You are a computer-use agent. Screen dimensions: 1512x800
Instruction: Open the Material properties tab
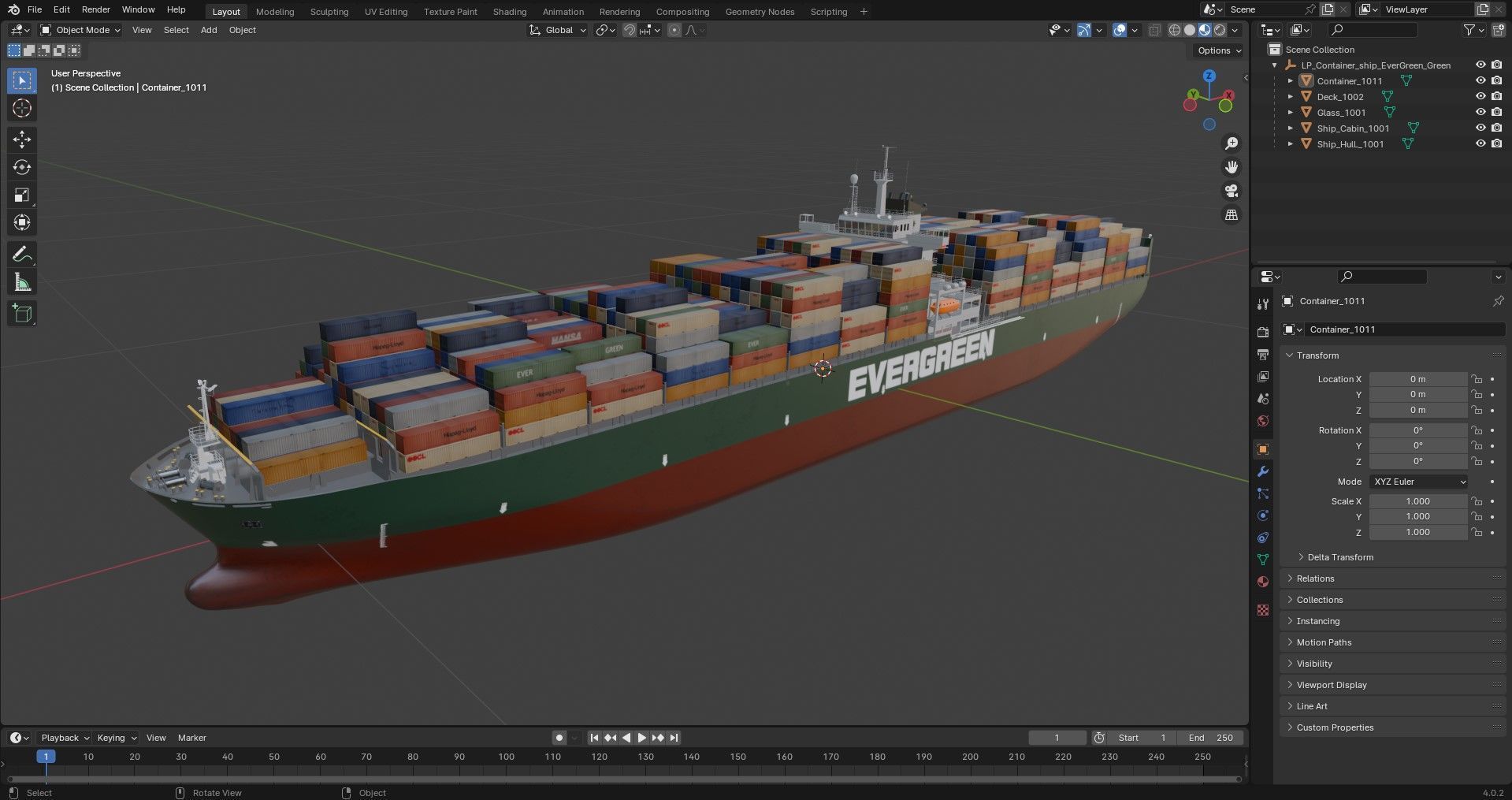1263,582
